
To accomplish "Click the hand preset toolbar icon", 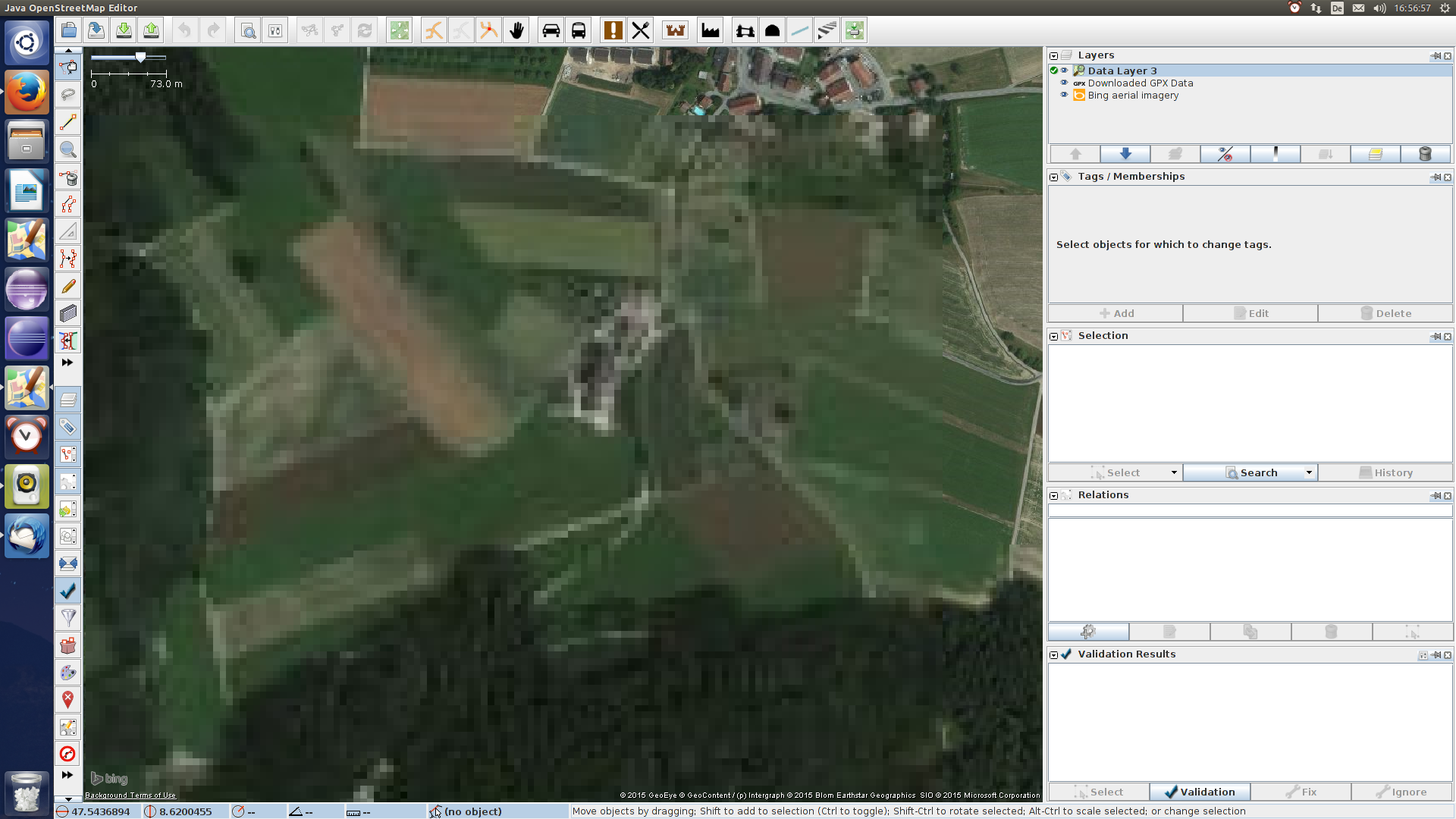I will (516, 30).
